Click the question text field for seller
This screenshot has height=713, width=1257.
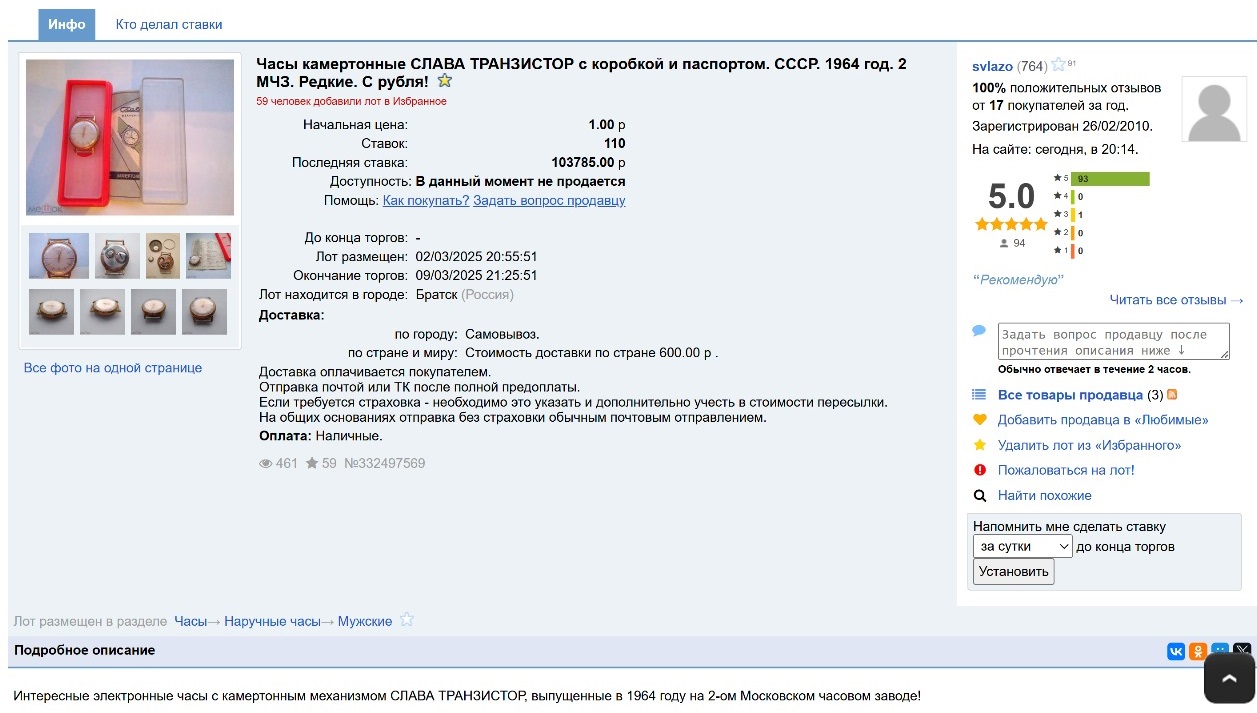click(1113, 342)
